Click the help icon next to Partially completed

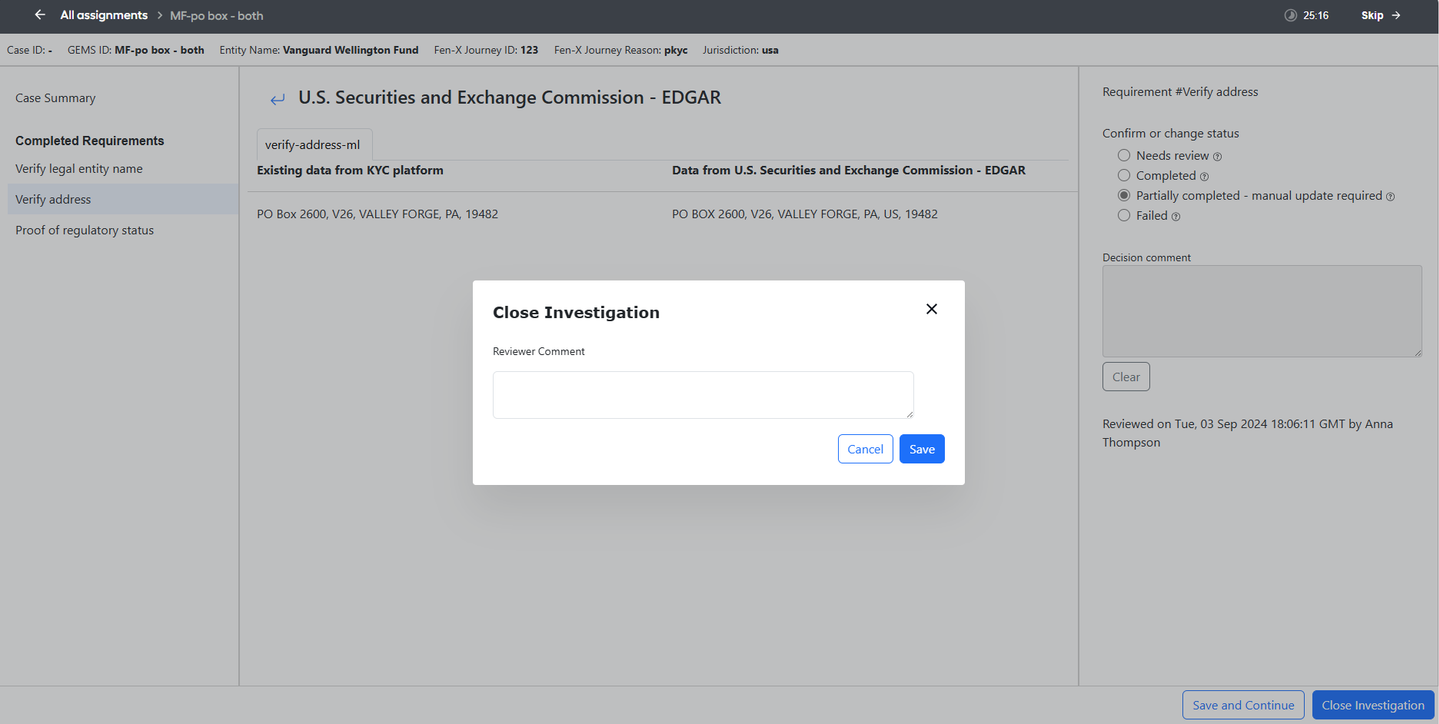point(1390,197)
